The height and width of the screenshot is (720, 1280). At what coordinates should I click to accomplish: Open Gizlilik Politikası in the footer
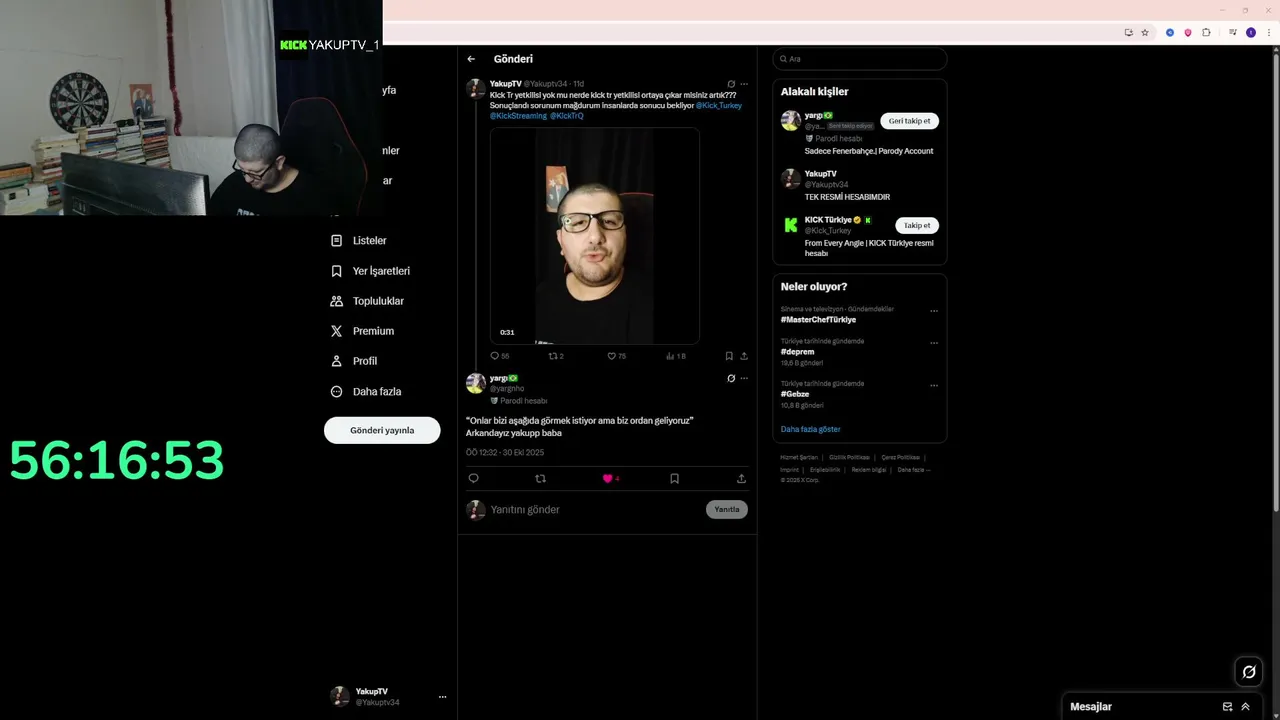850,457
